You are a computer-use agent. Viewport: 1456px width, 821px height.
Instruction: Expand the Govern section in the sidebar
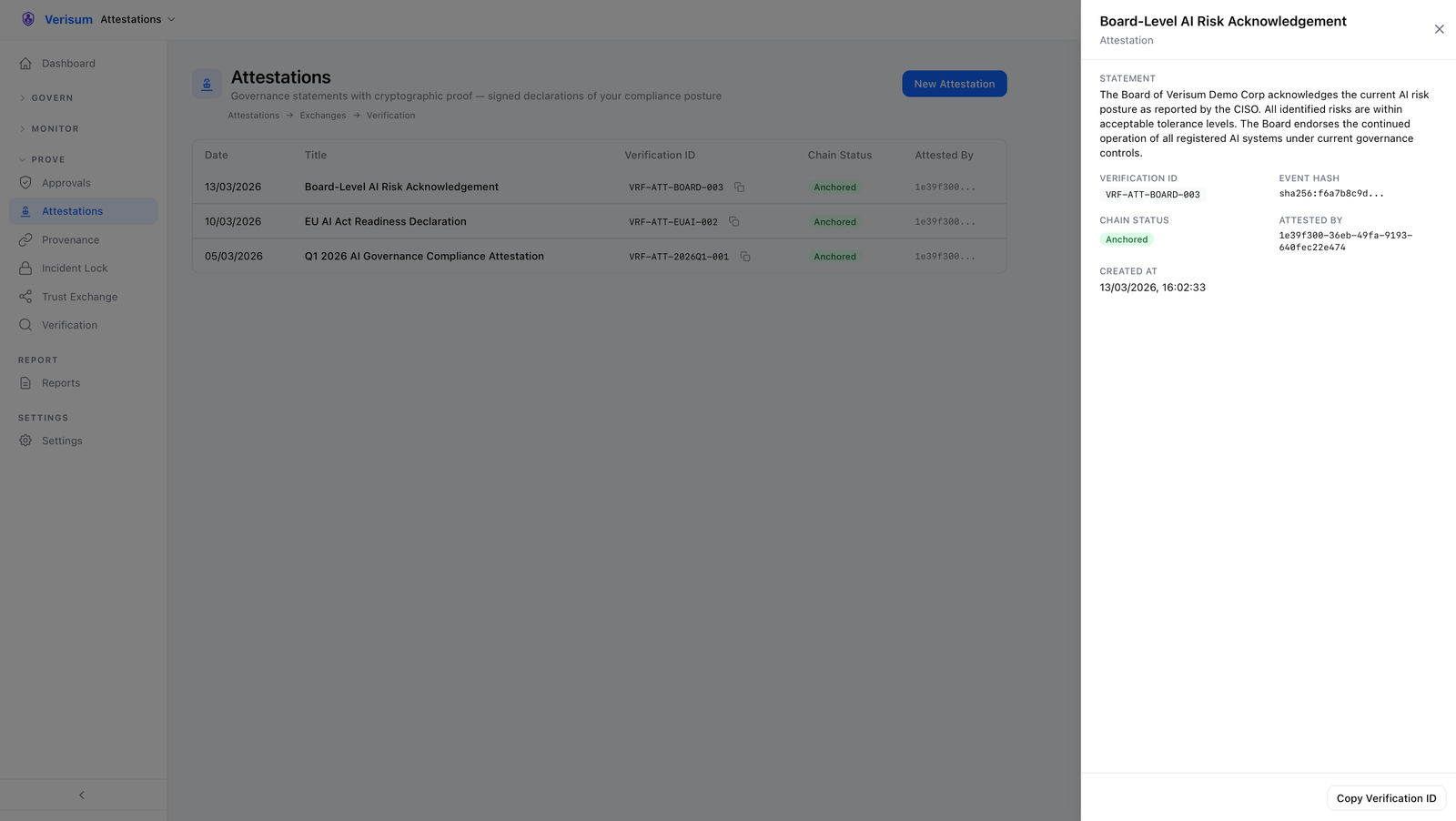click(52, 98)
